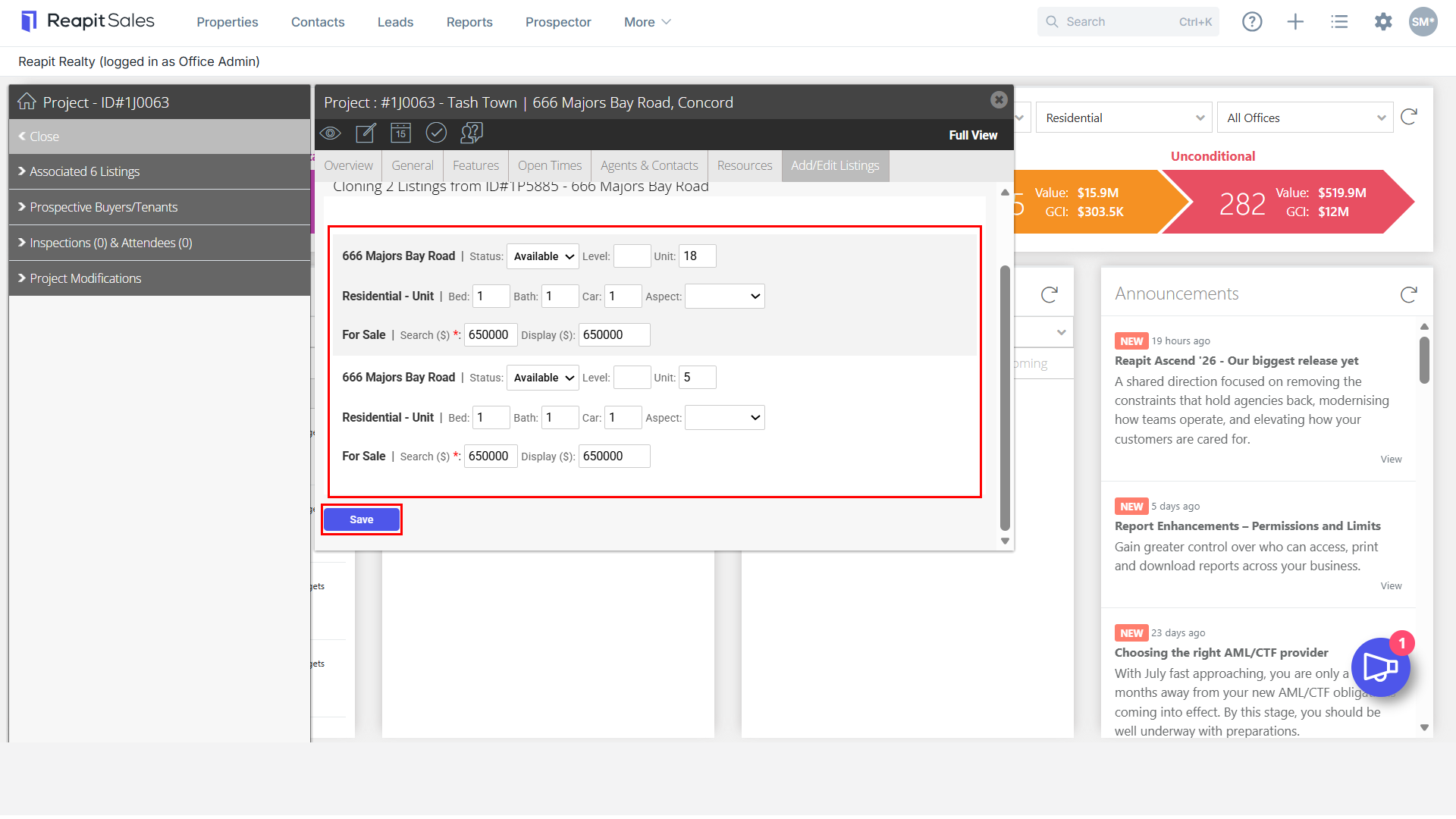Open Status dropdown for Unit 18
This screenshot has height=819, width=1456.
(543, 256)
